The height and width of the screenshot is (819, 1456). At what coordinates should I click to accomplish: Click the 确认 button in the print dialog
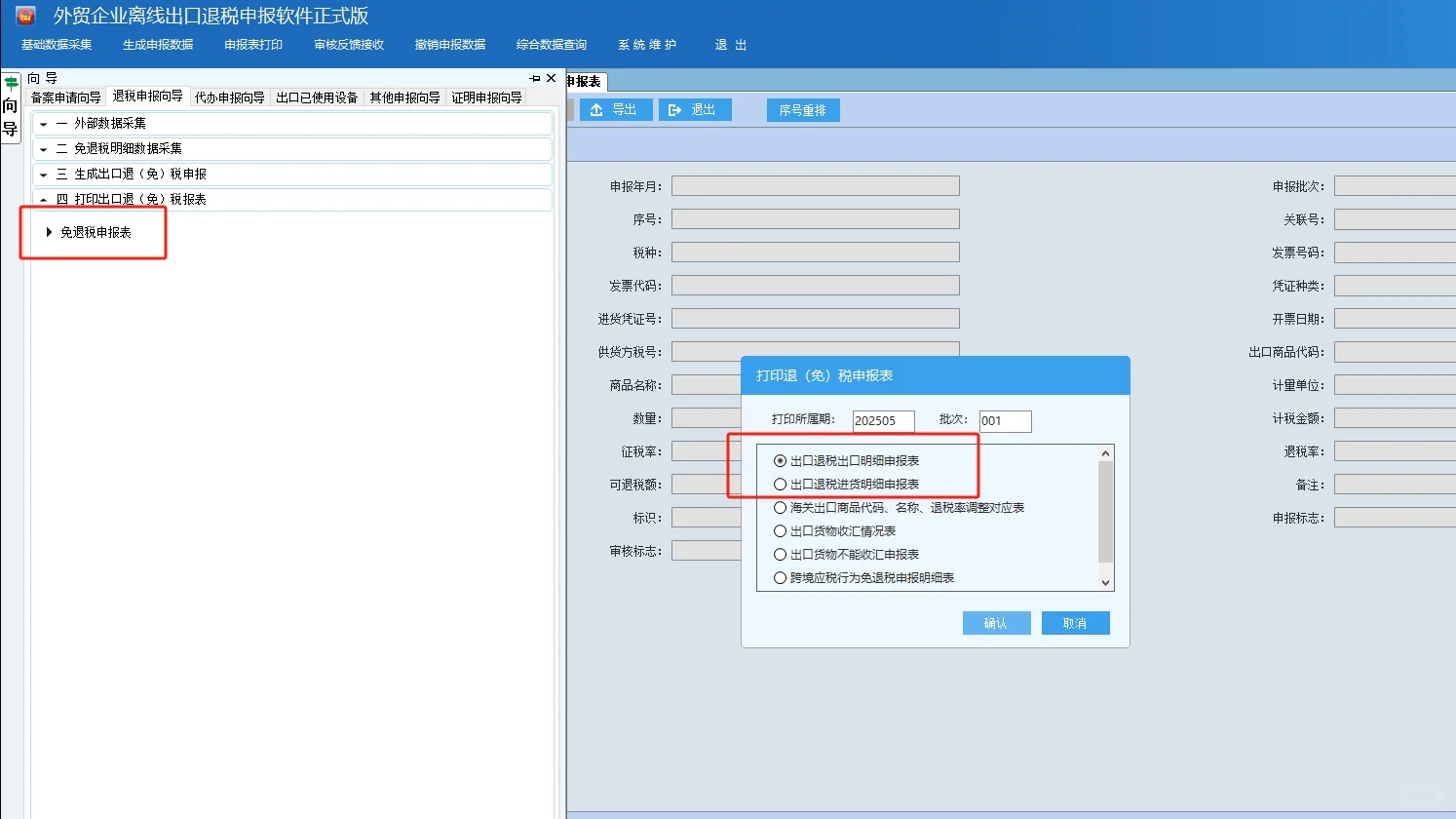[996, 622]
